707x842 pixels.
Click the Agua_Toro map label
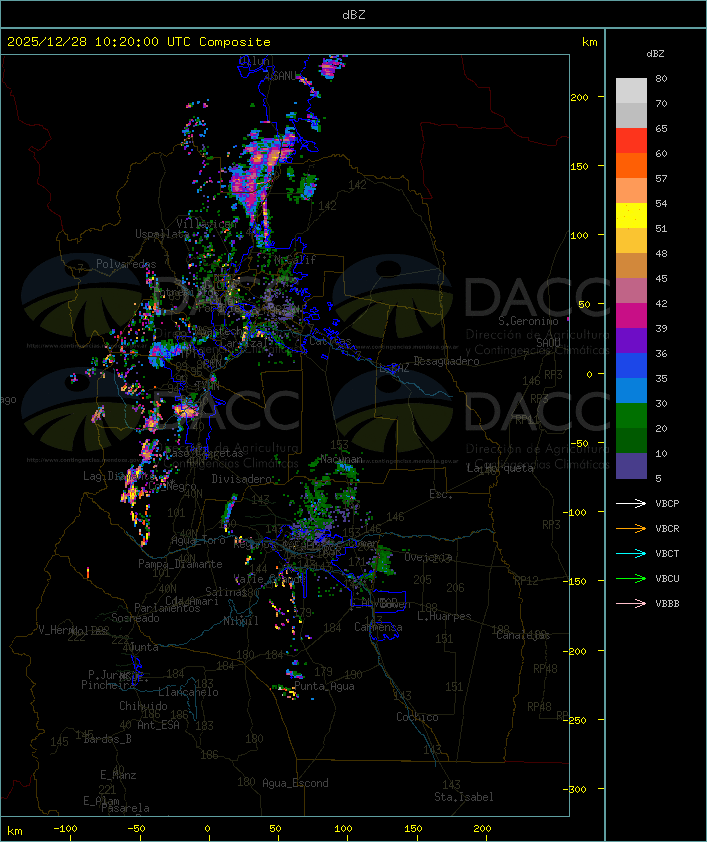199,540
